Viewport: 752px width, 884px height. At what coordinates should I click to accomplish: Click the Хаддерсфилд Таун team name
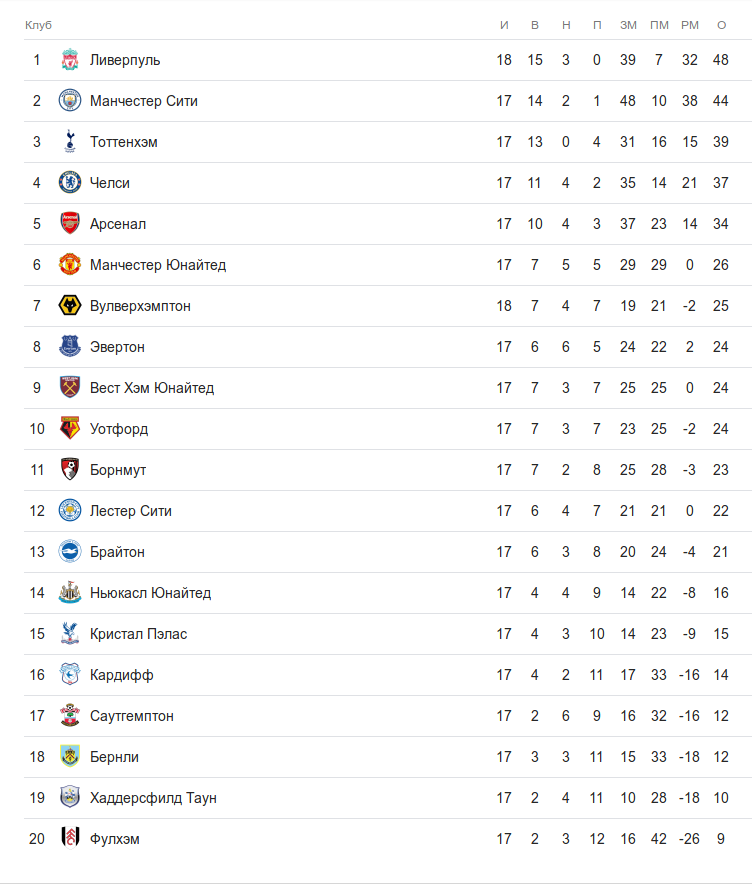coord(153,798)
